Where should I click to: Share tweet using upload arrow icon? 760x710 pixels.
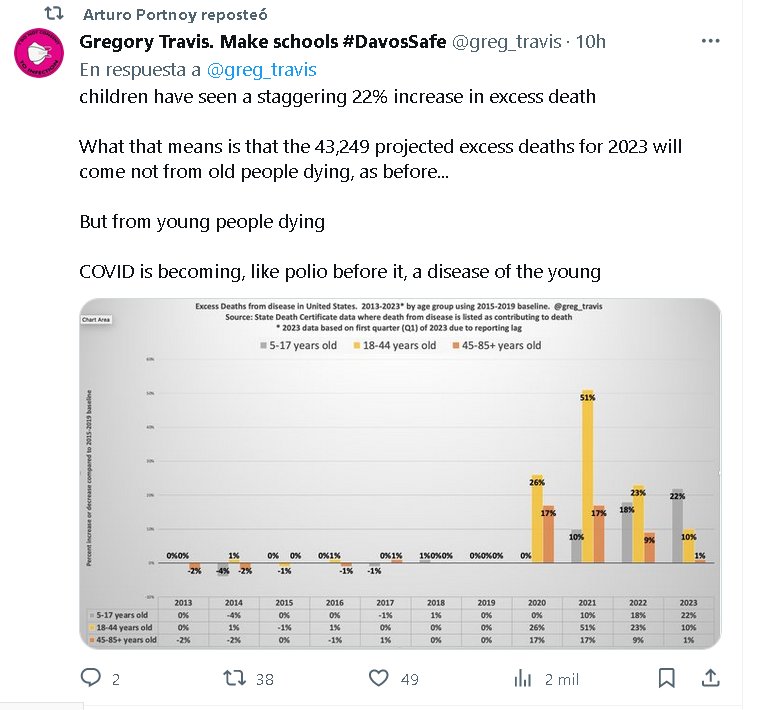tap(710, 678)
